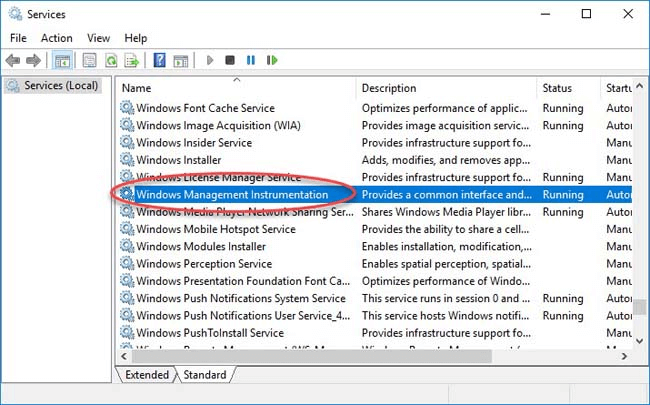Sort by the Startup Type column header
The height and width of the screenshot is (405, 650).
pos(616,88)
